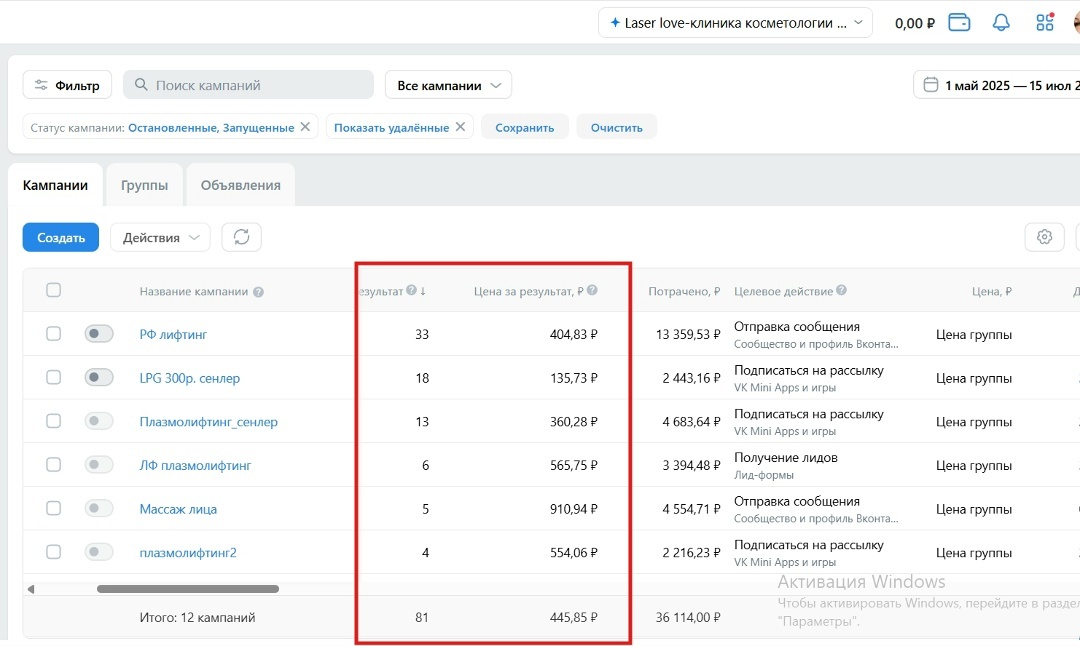This screenshot has width=1080, height=646.
Task: Open the LPG 300р. сенлер campaign link
Action: pyautogui.click(x=189, y=378)
